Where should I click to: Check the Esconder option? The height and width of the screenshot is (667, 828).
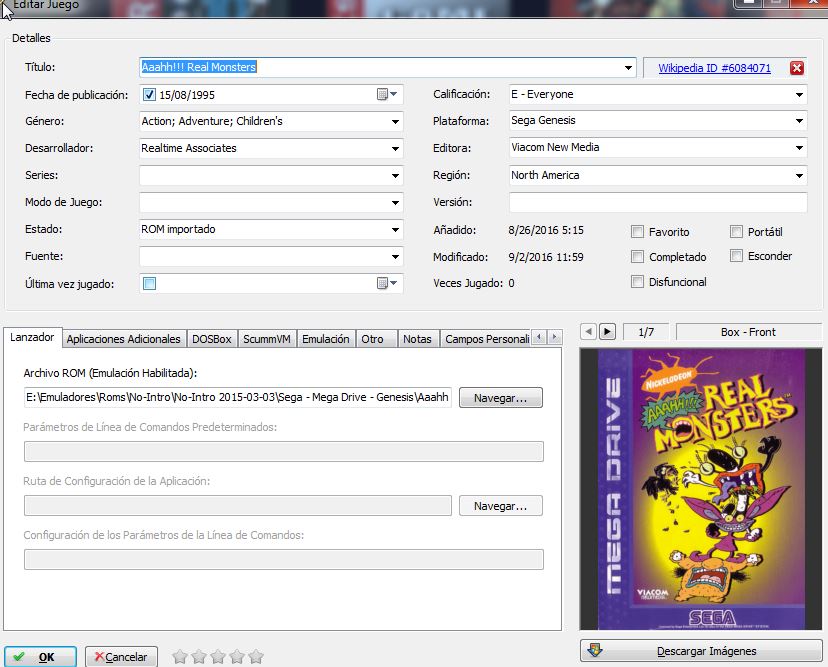pyautogui.click(x=736, y=256)
